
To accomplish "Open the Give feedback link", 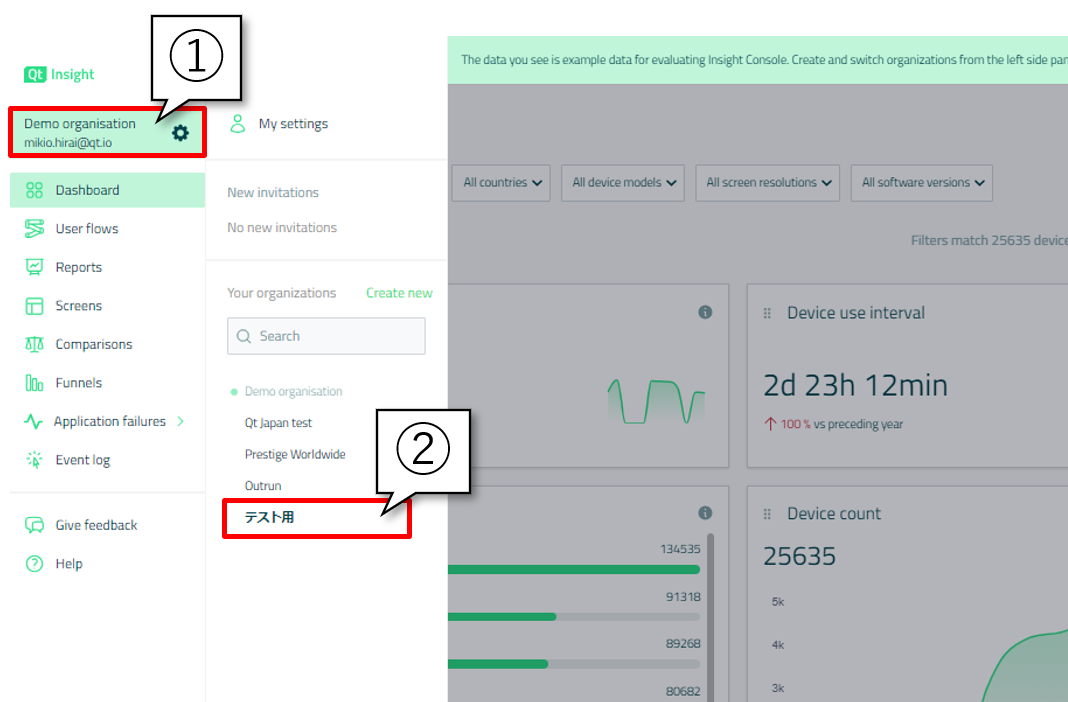I will point(96,525).
